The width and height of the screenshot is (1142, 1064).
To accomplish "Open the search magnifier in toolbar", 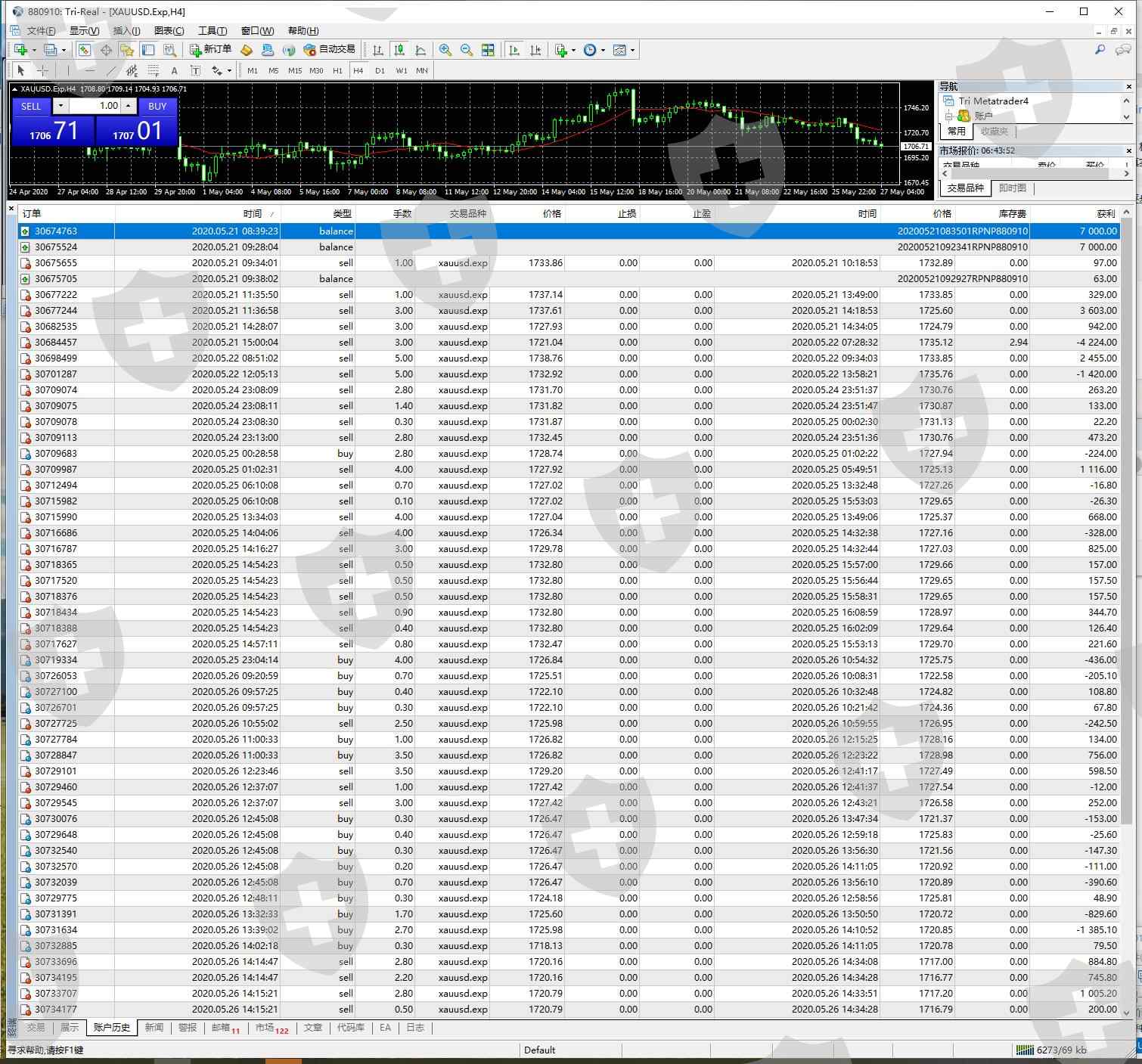I will tap(1100, 50).
